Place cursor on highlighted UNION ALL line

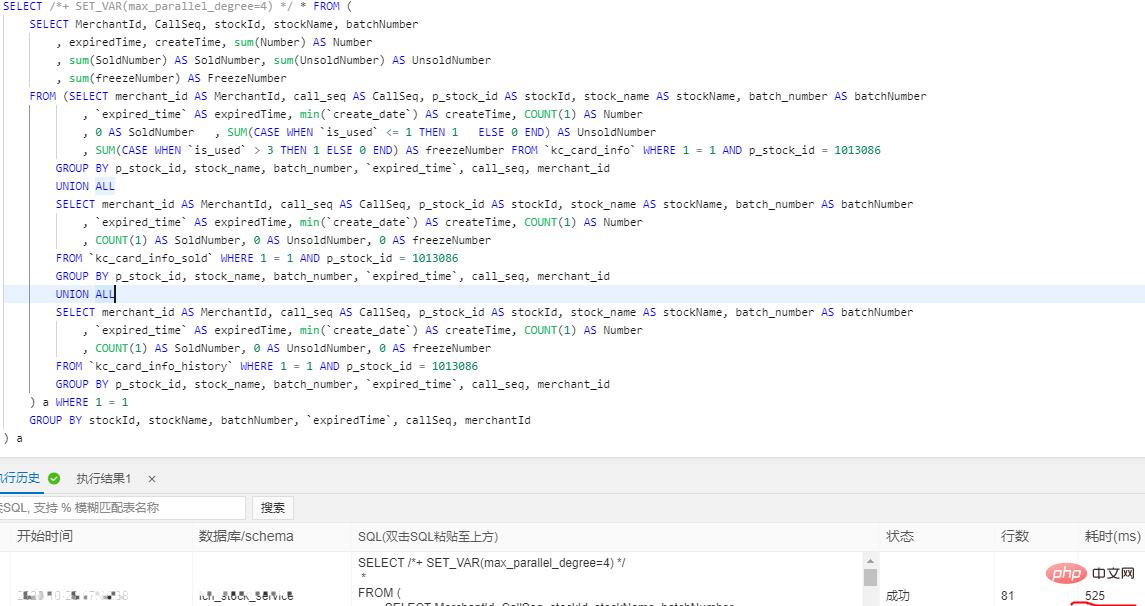point(85,294)
